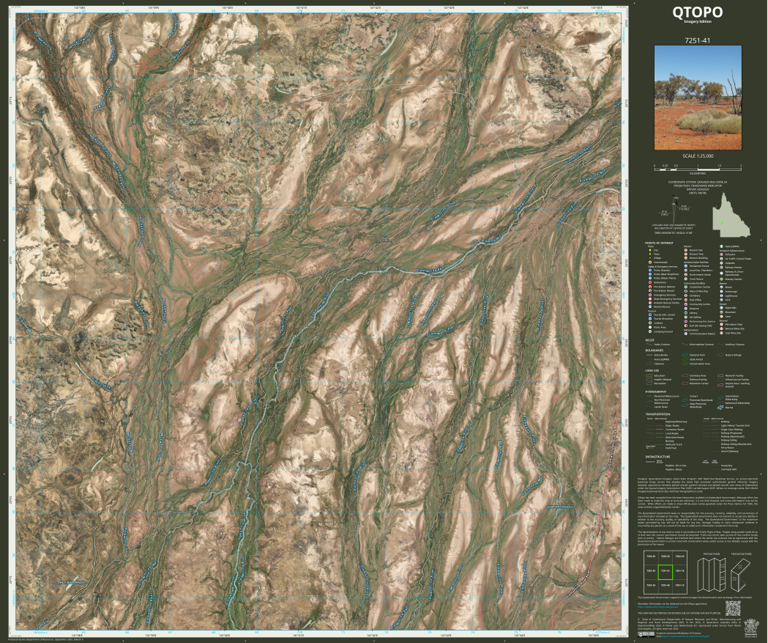
Task: Click the Place of Worship legend symbol
Action: [686, 291]
